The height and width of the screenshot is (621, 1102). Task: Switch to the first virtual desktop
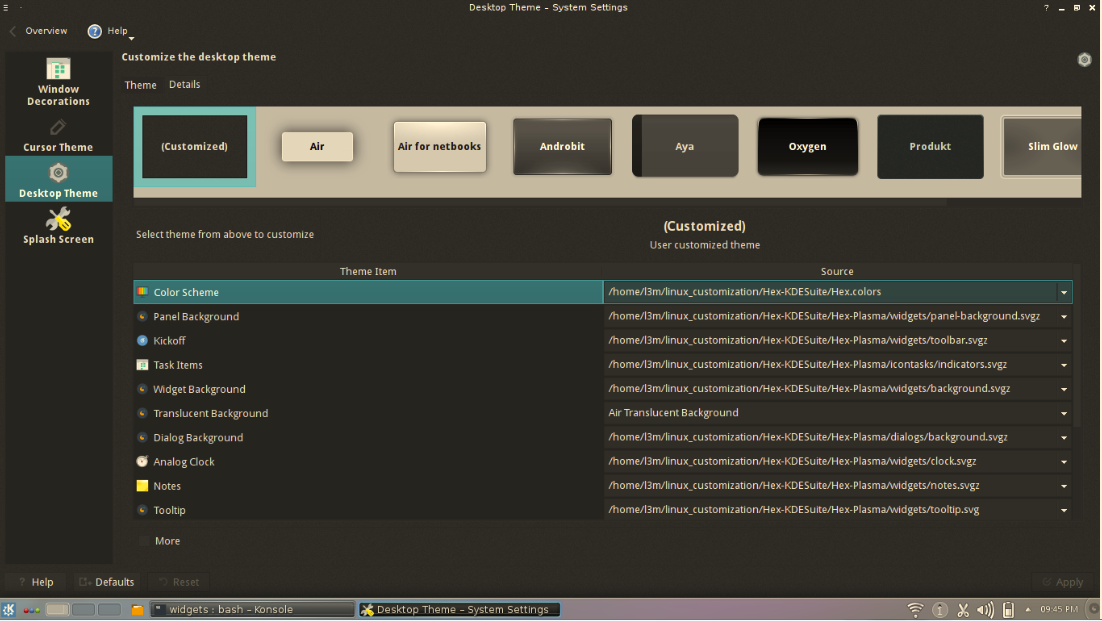point(58,610)
